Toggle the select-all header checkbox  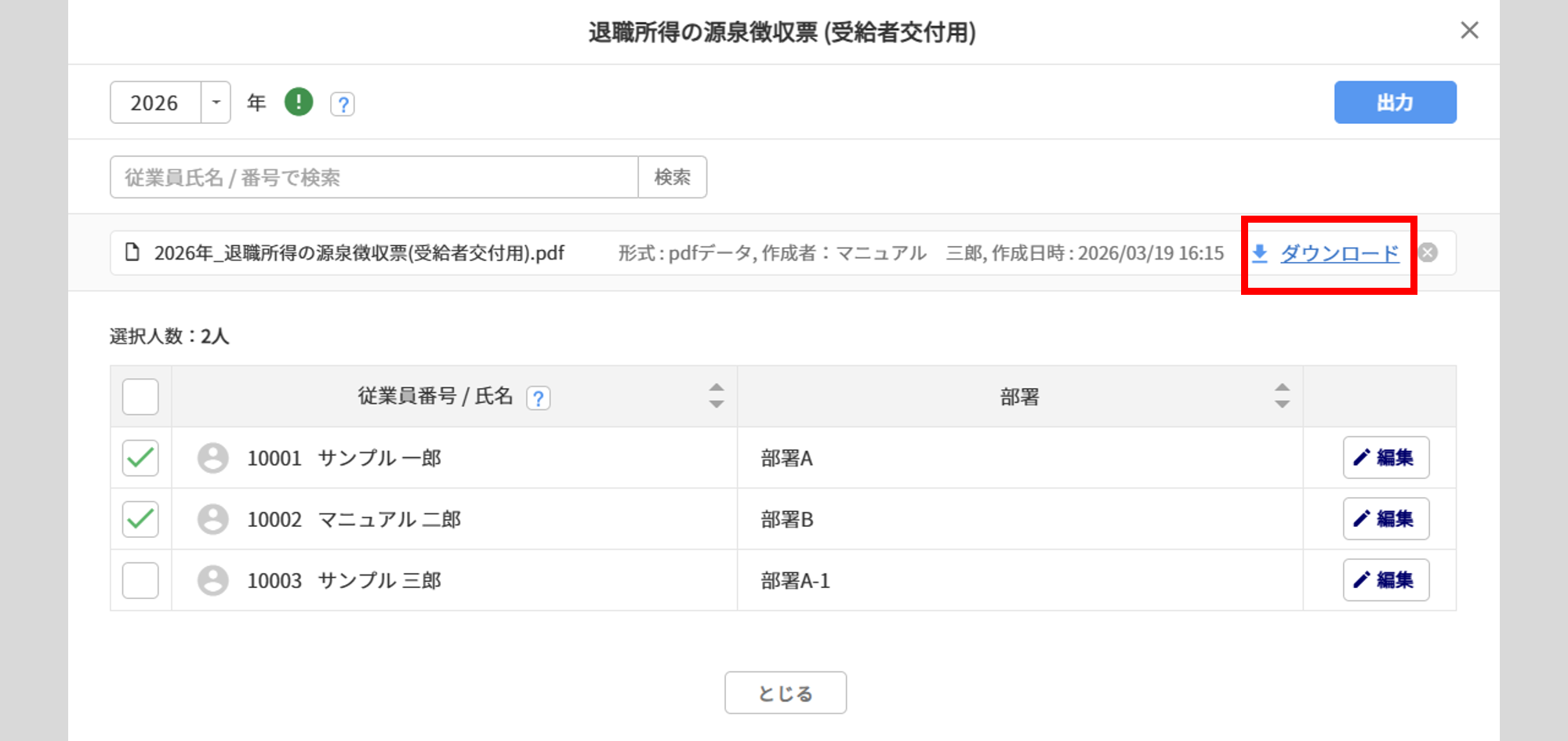tap(140, 397)
